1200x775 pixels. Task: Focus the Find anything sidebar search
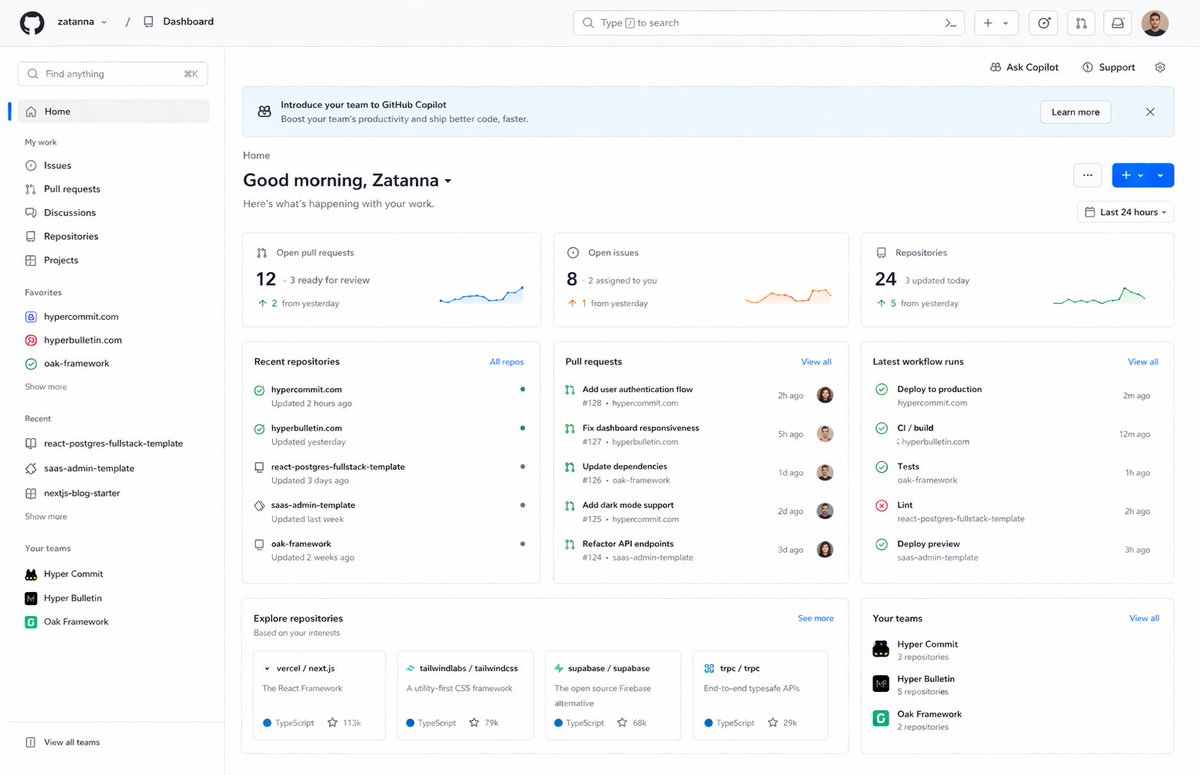point(113,74)
